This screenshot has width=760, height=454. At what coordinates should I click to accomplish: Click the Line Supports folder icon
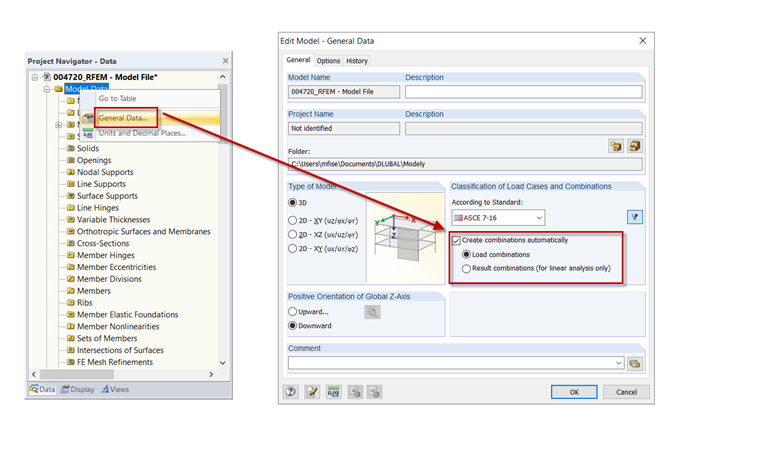click(71, 184)
